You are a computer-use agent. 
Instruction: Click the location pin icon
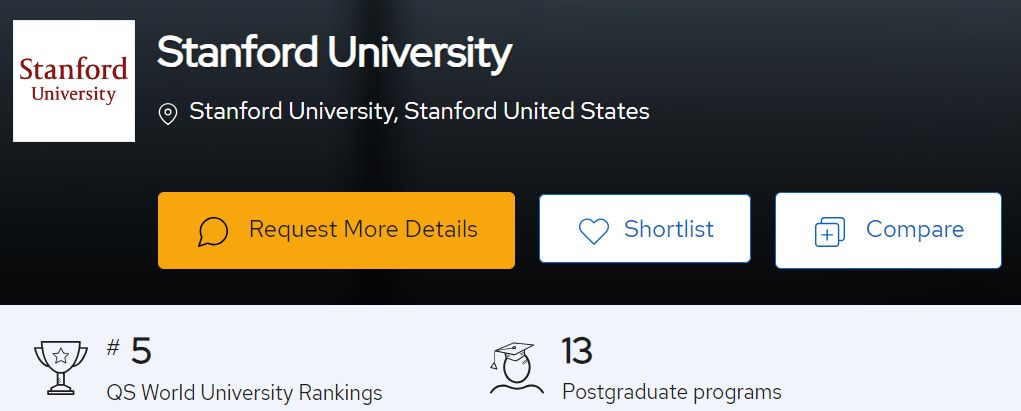click(168, 114)
